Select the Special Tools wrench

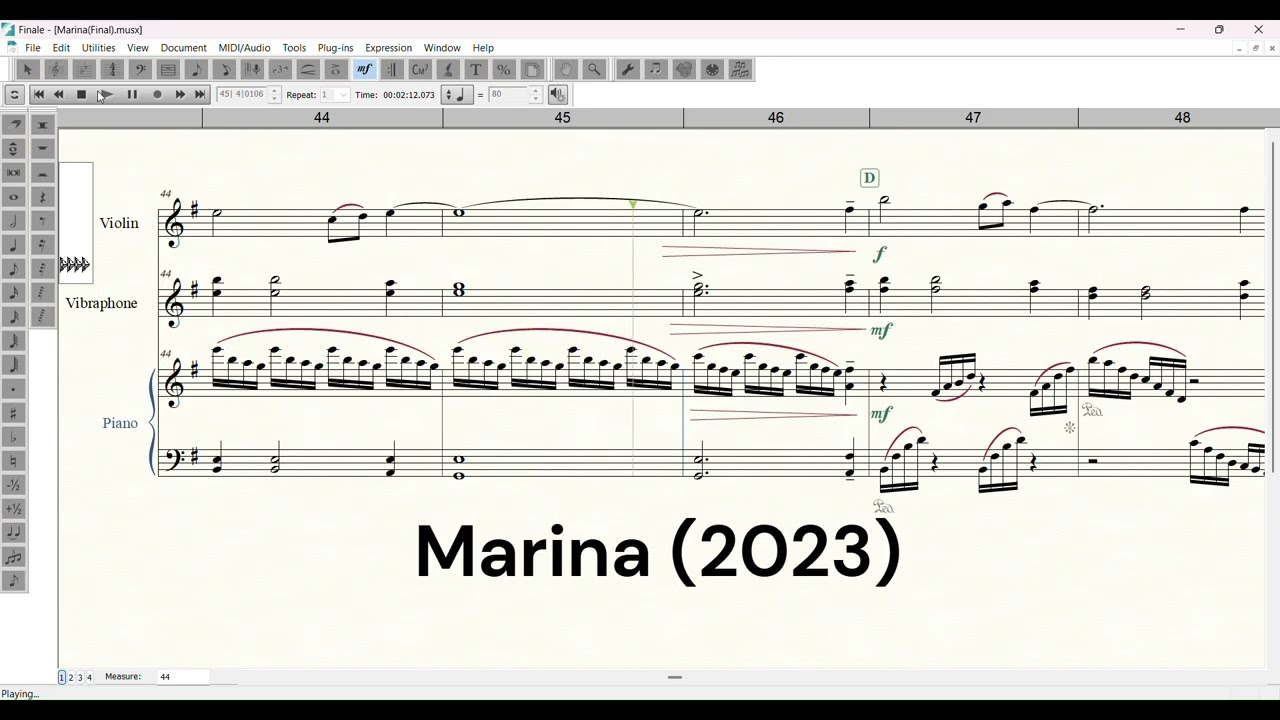[x=628, y=69]
